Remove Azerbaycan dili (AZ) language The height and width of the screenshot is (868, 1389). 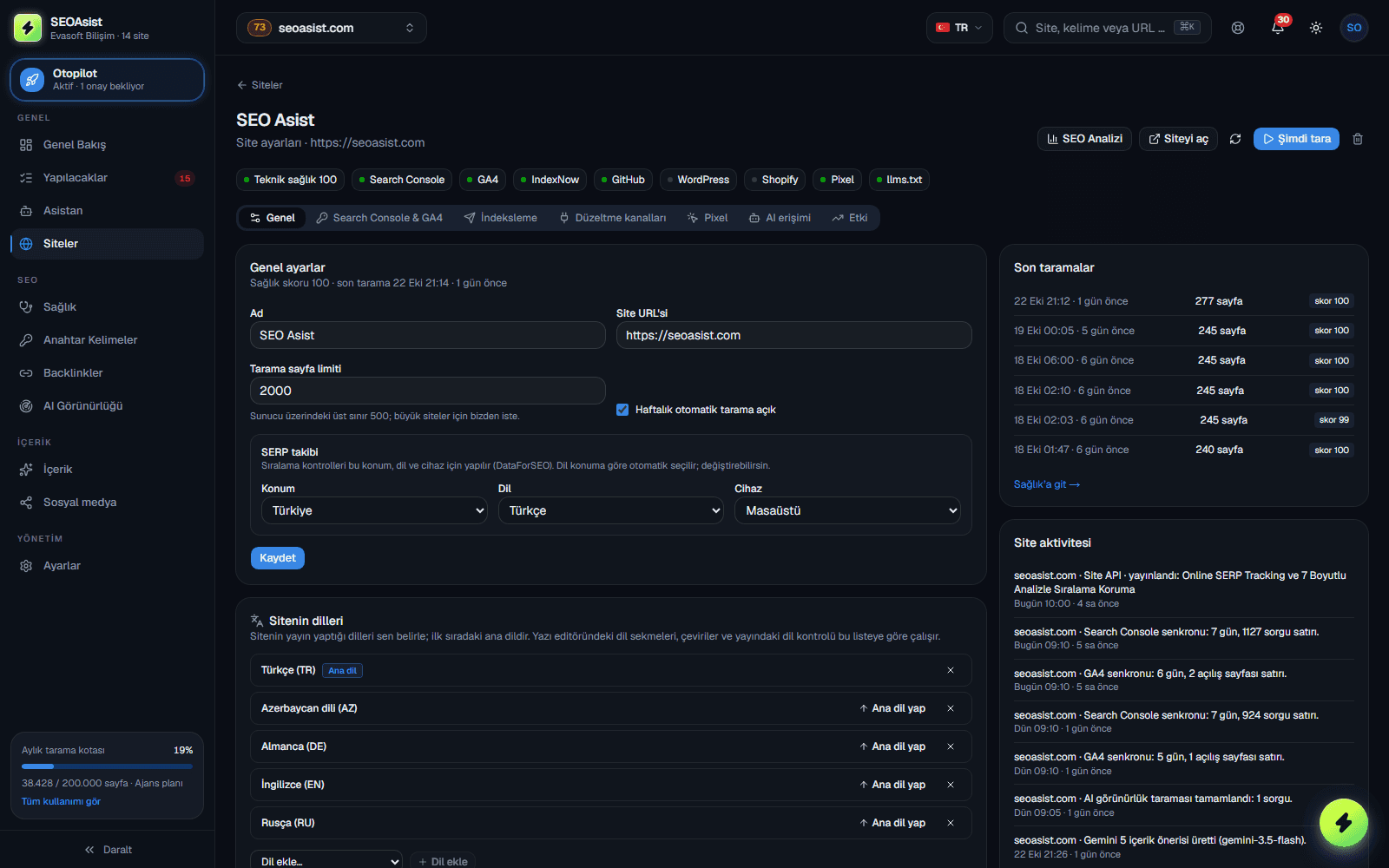pos(951,708)
